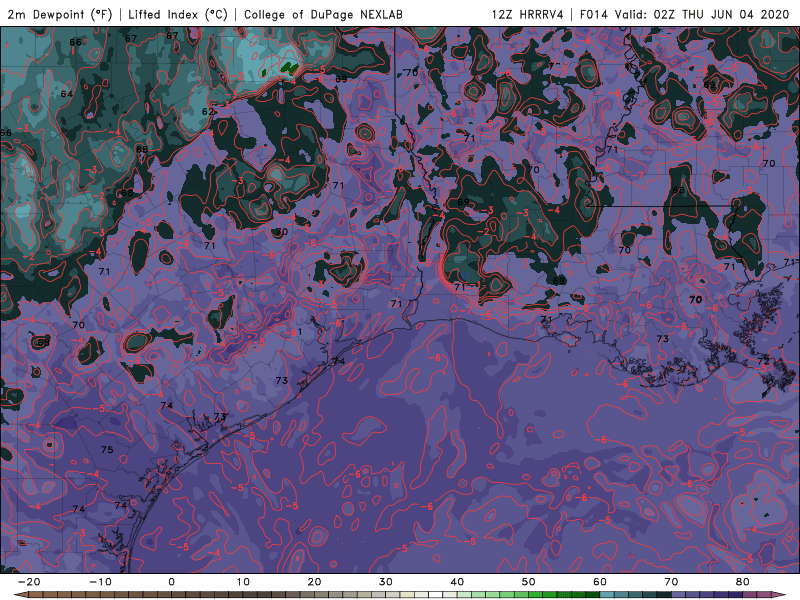The height and width of the screenshot is (600, 800).
Task: Click the dewpoint value 64 on the map
Action: (x=66, y=94)
